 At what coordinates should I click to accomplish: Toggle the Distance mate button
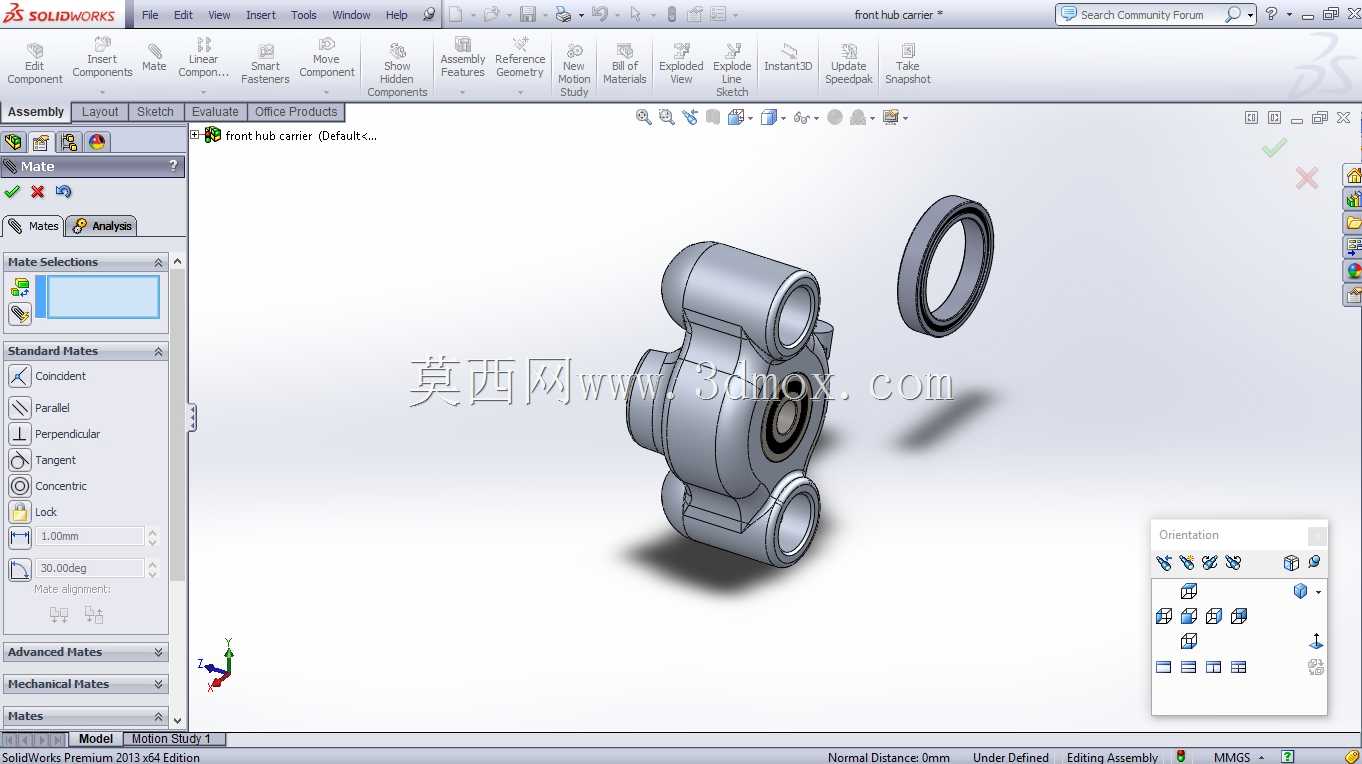(x=20, y=537)
